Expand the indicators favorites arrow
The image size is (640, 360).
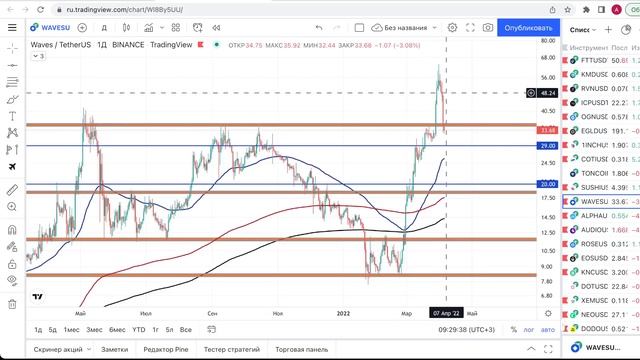162,28
